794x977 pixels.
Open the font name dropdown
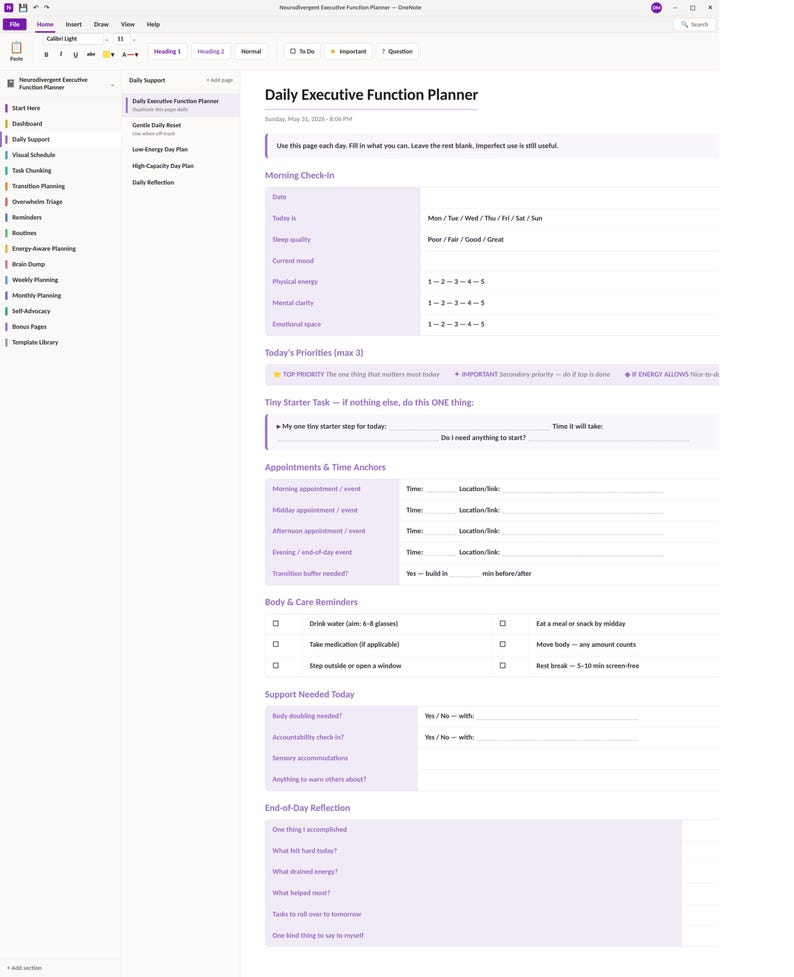107,39
